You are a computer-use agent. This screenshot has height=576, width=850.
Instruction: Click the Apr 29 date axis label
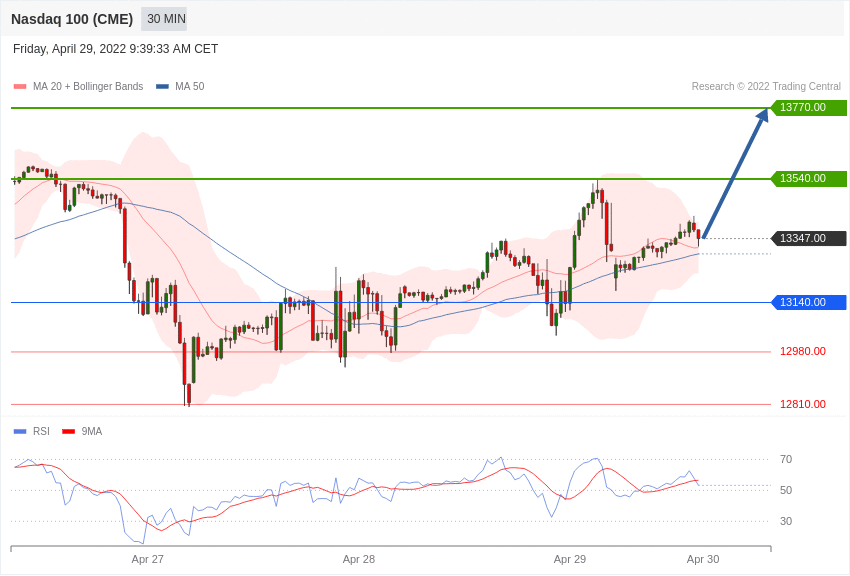[570, 559]
